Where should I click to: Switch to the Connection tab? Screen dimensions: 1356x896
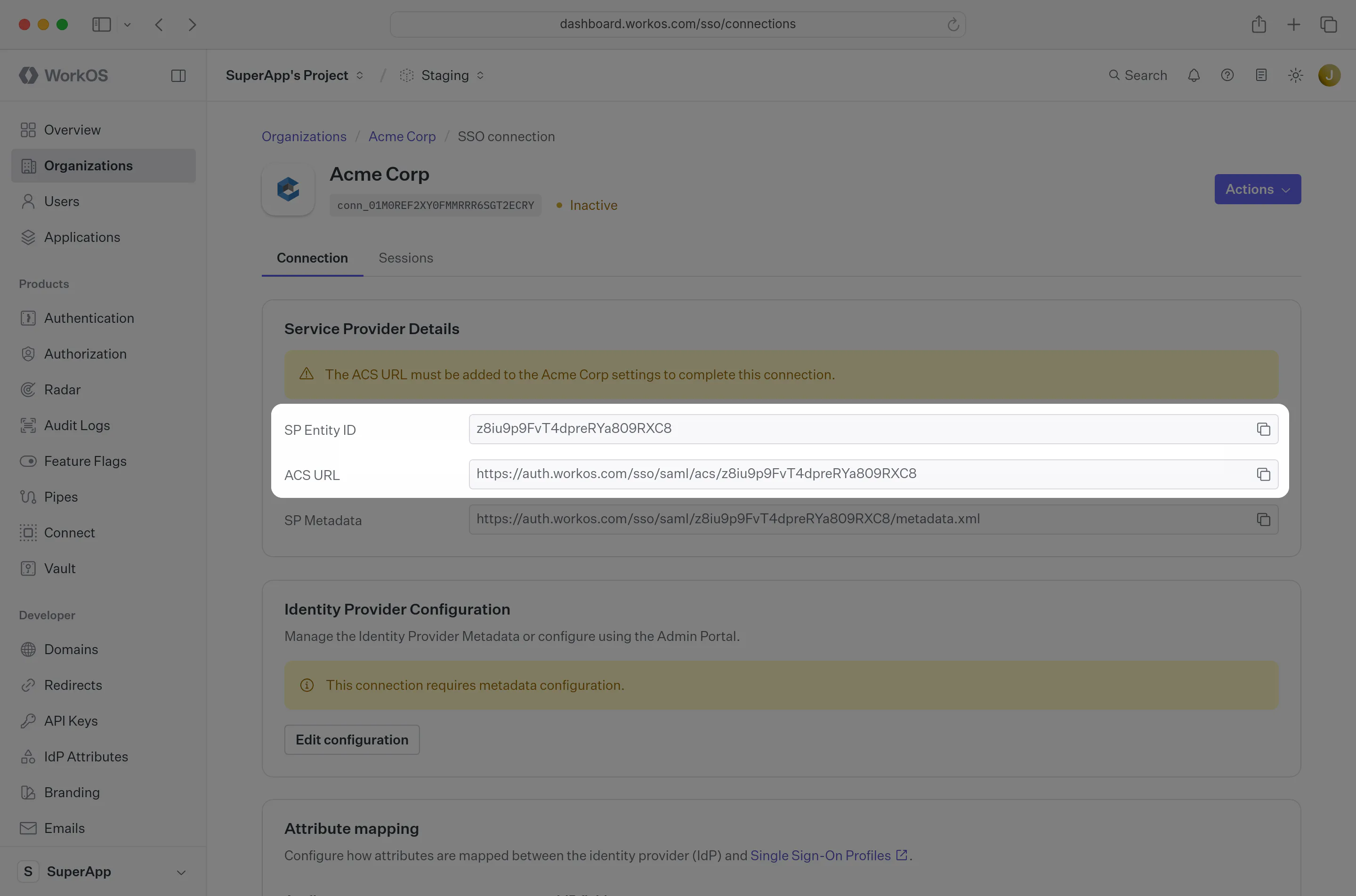point(312,258)
